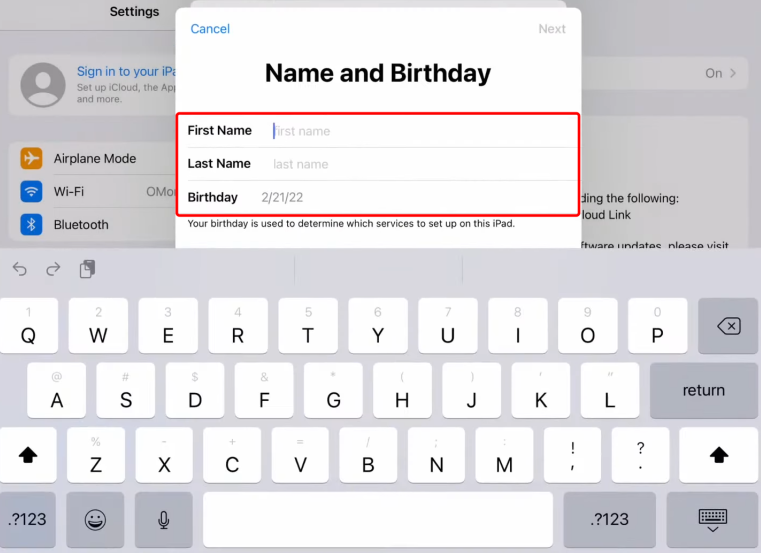Open the emoji keyboard
The width and height of the screenshot is (761, 553).
(95, 519)
